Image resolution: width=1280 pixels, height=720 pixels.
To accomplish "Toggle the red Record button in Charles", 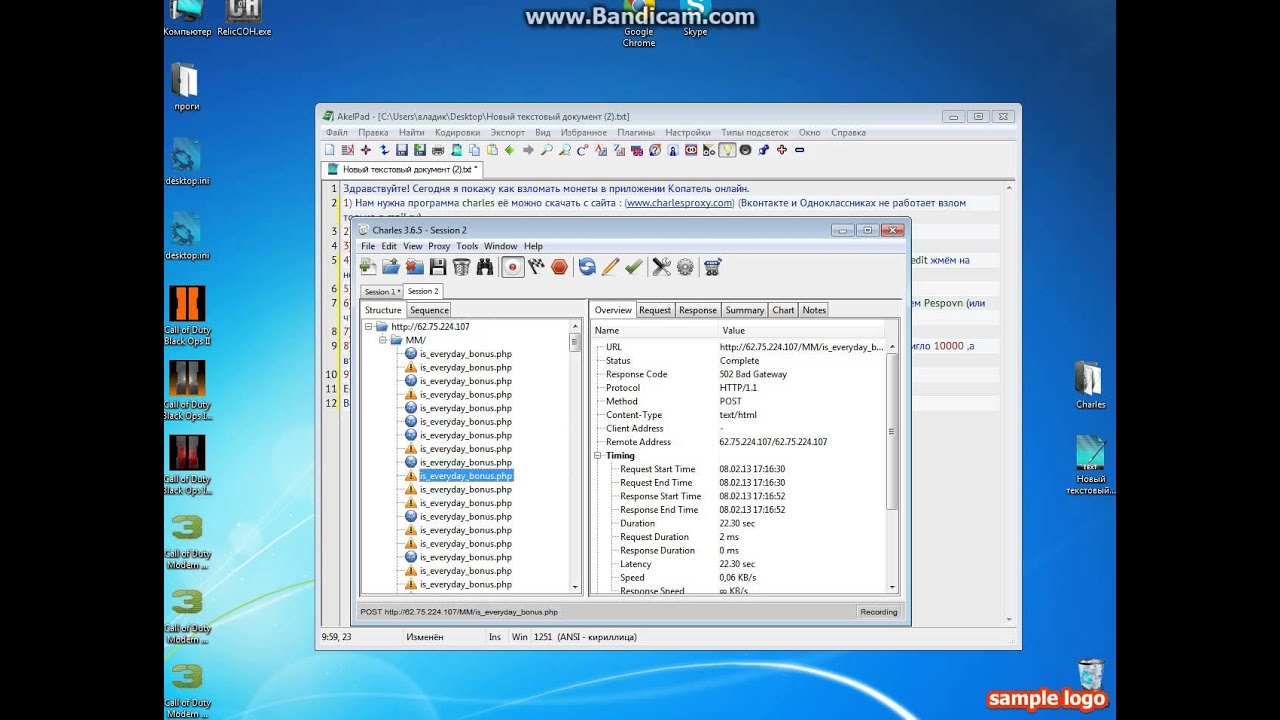I will pos(512,267).
